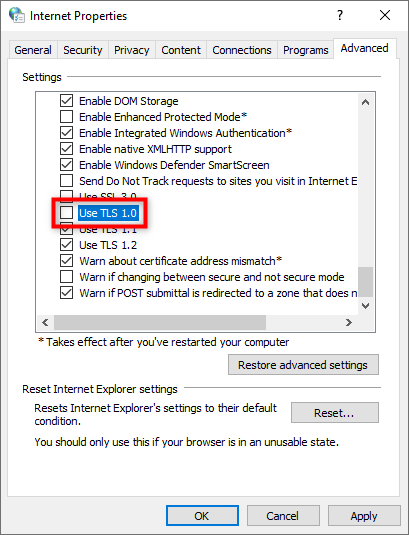This screenshot has height=535, width=409.
Task: Click the vertical scrollbar thumb
Action: coord(365,282)
